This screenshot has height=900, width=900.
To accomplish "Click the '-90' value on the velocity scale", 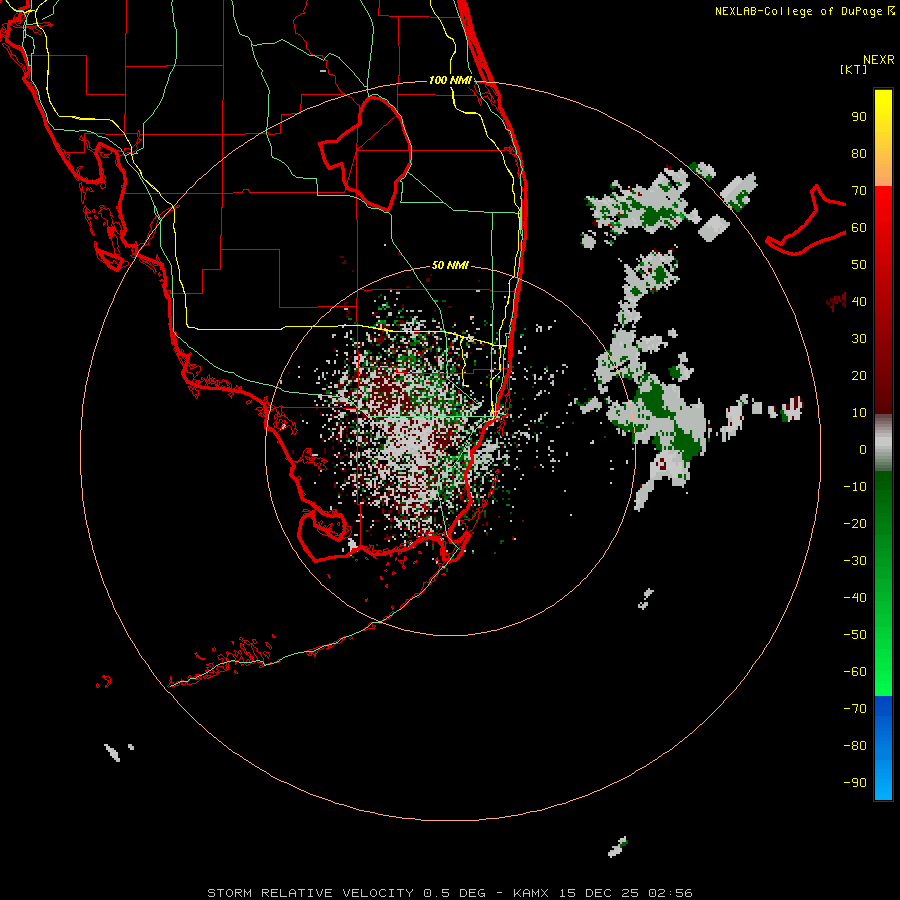I will [855, 783].
